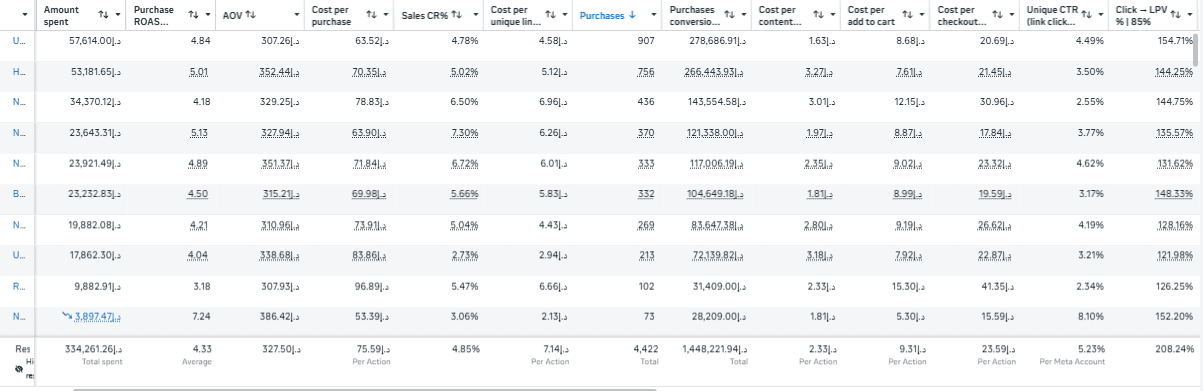This screenshot has height=391, width=1203.
Task: Click the Amount spent header label
Action: click(62, 15)
